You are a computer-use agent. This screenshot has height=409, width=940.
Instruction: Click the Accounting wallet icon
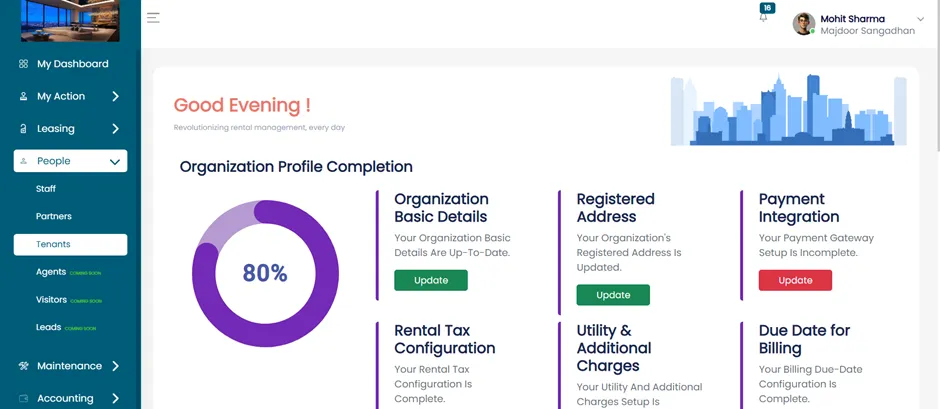pos(23,398)
